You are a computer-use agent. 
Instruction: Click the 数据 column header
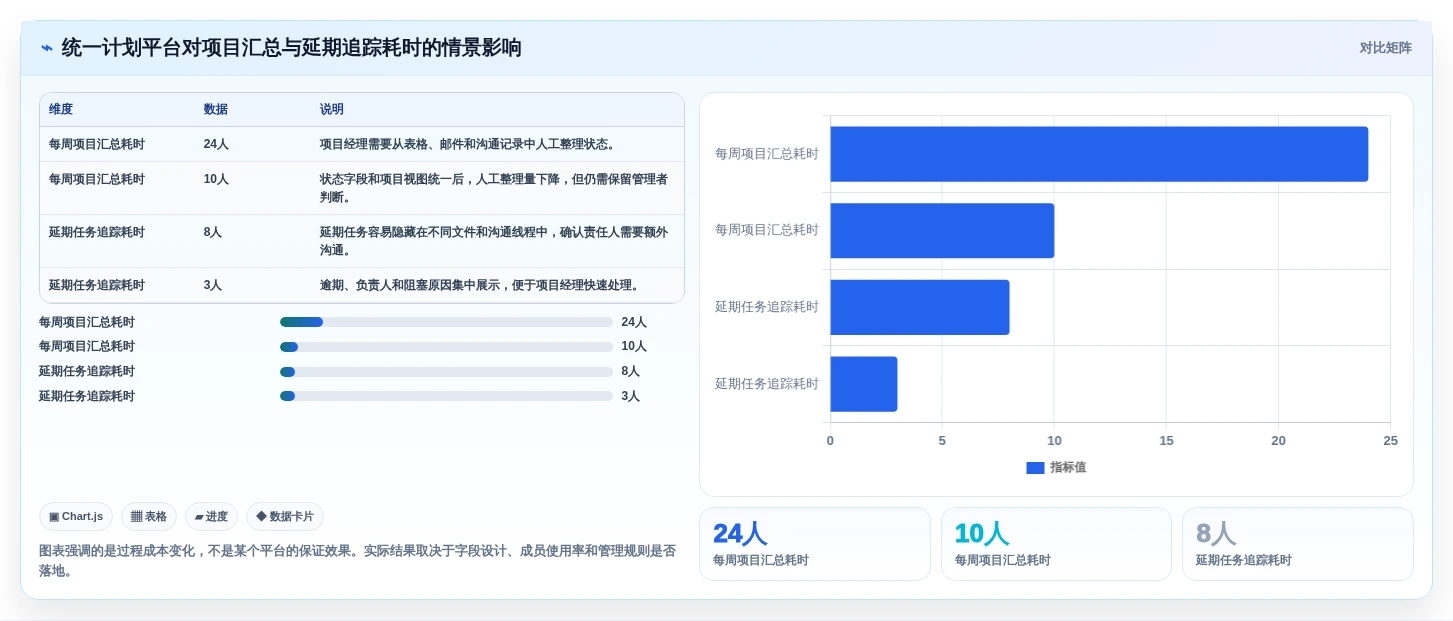[x=216, y=110]
